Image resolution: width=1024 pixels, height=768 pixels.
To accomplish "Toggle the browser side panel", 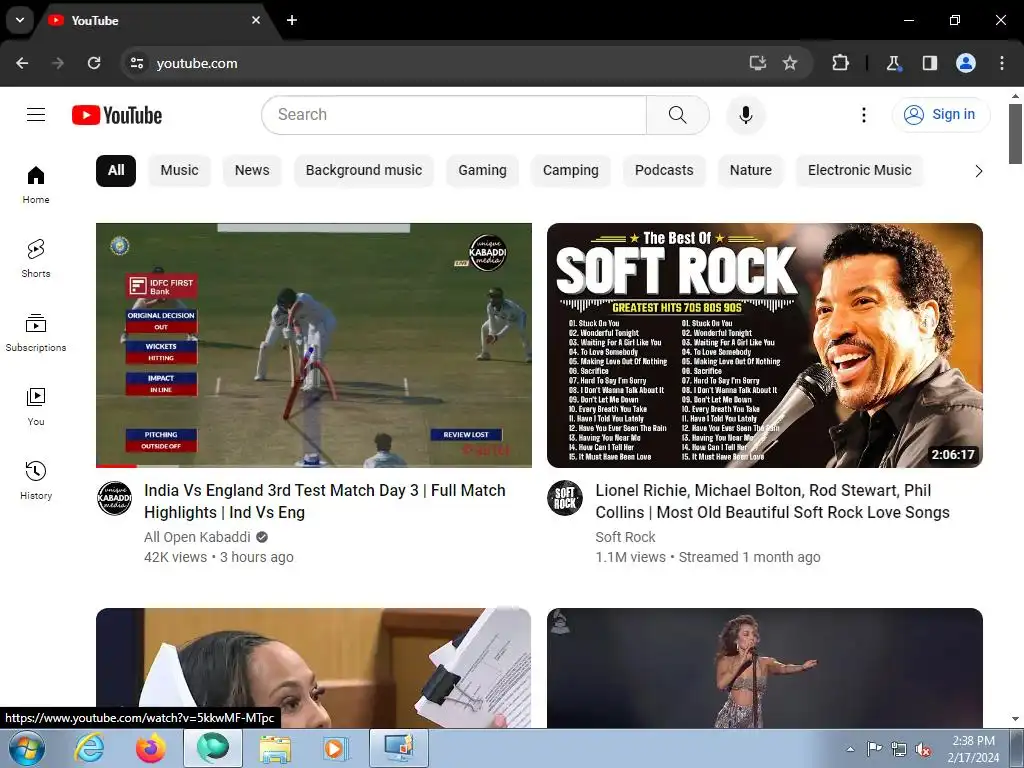I will [929, 63].
